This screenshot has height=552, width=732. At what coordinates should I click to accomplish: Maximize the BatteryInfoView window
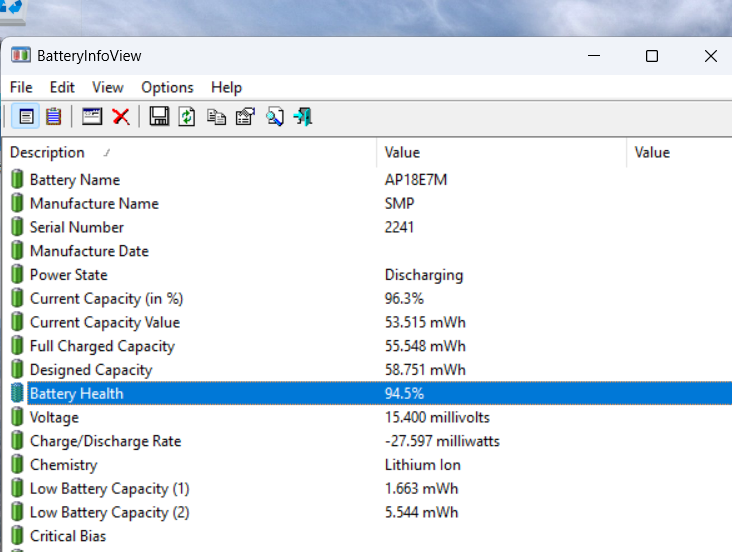click(652, 56)
